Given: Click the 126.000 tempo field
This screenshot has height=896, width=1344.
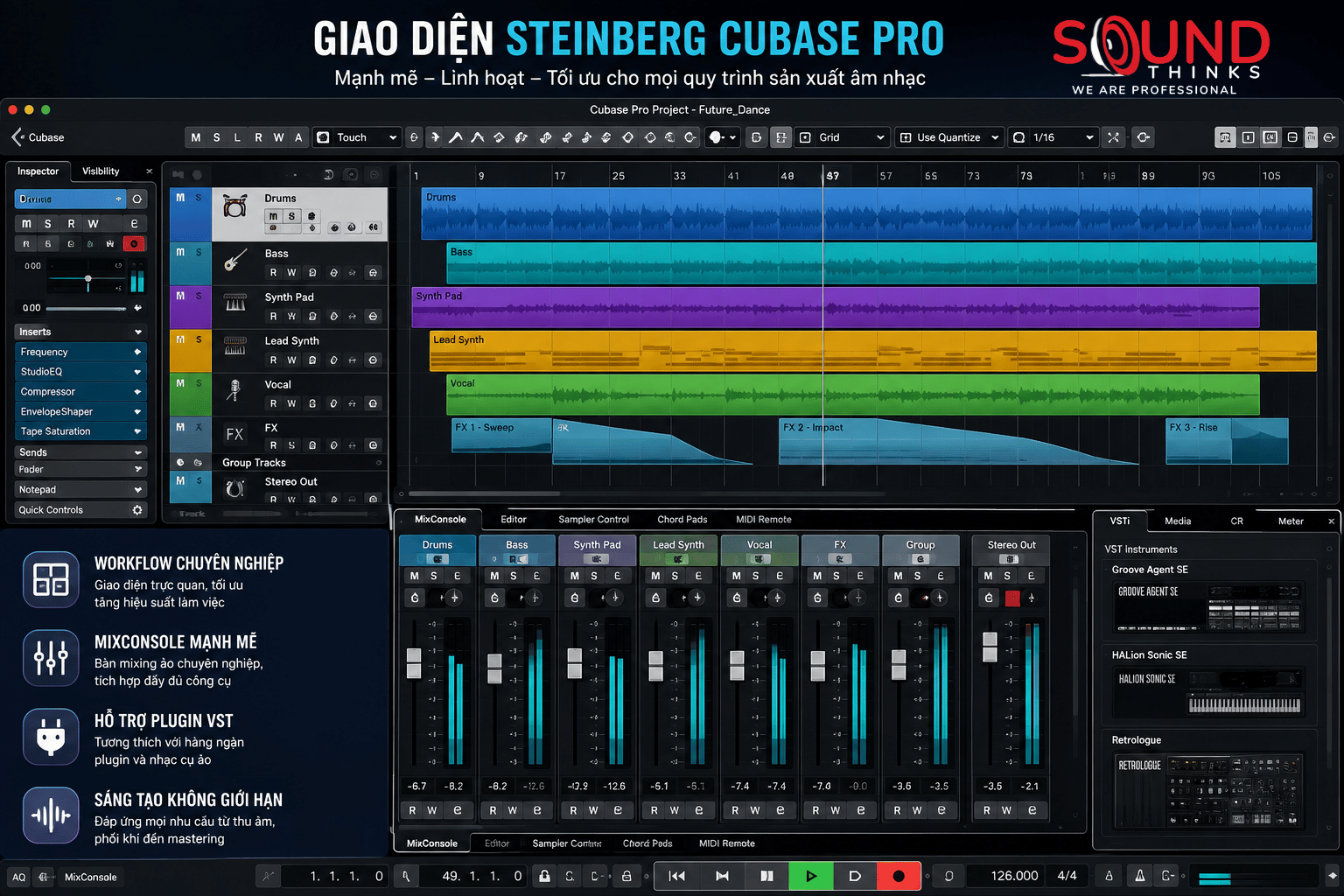Looking at the screenshot, I should 1014,876.
